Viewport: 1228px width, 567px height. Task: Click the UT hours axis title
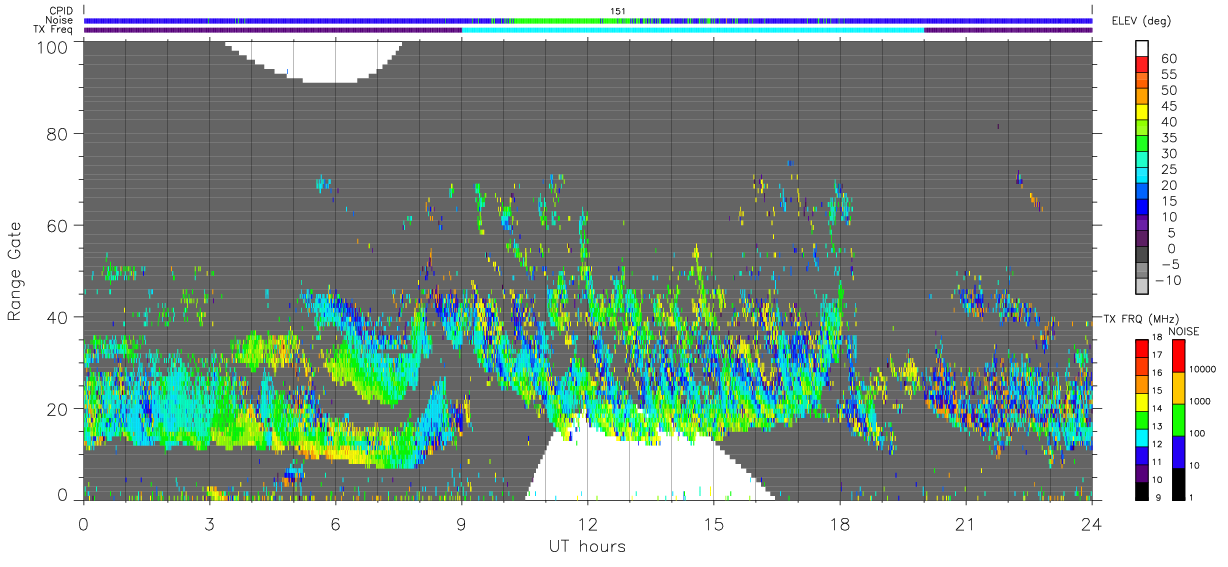587,547
